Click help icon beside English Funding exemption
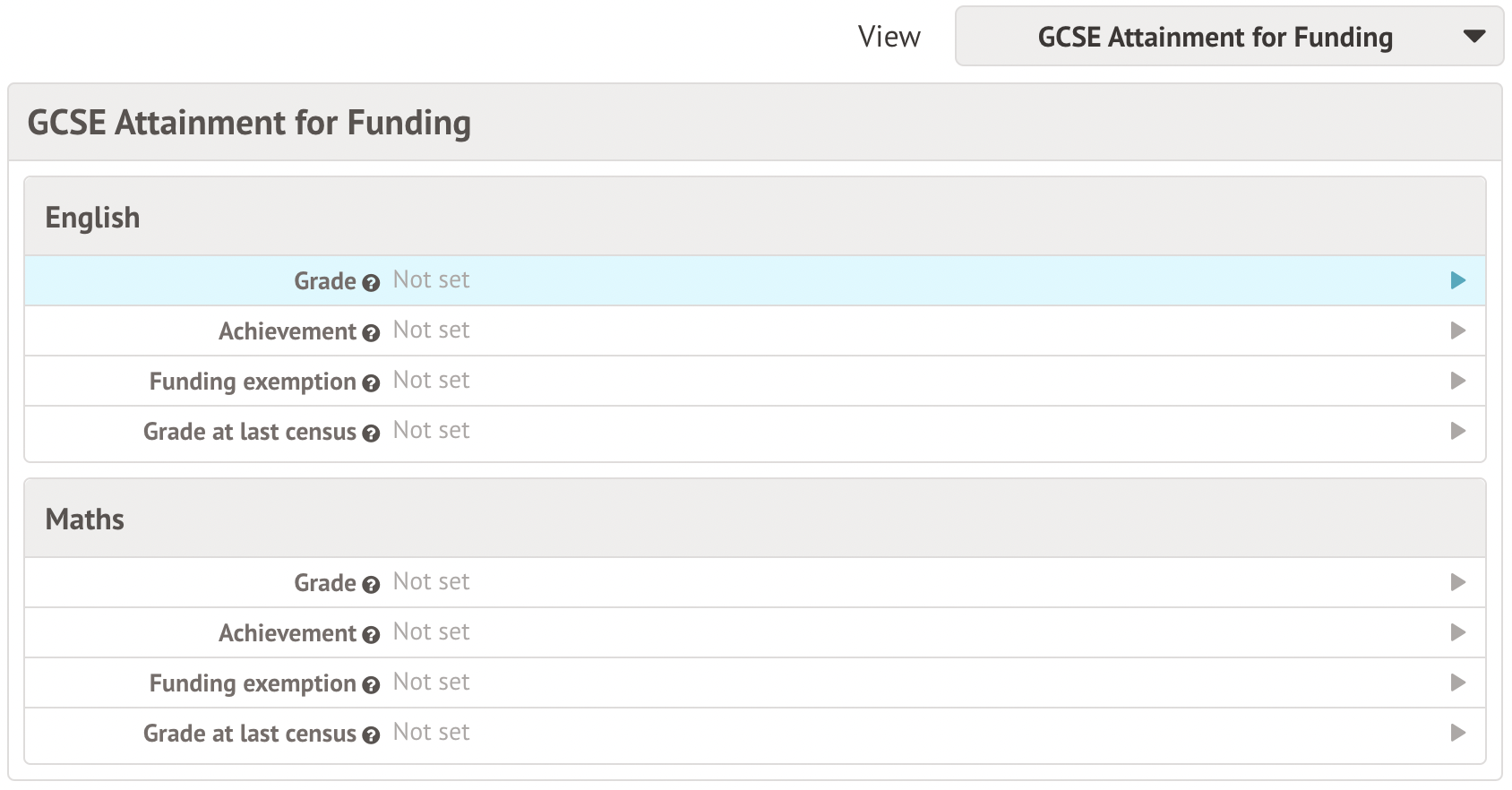This screenshot has width=1512, height=790. click(371, 383)
